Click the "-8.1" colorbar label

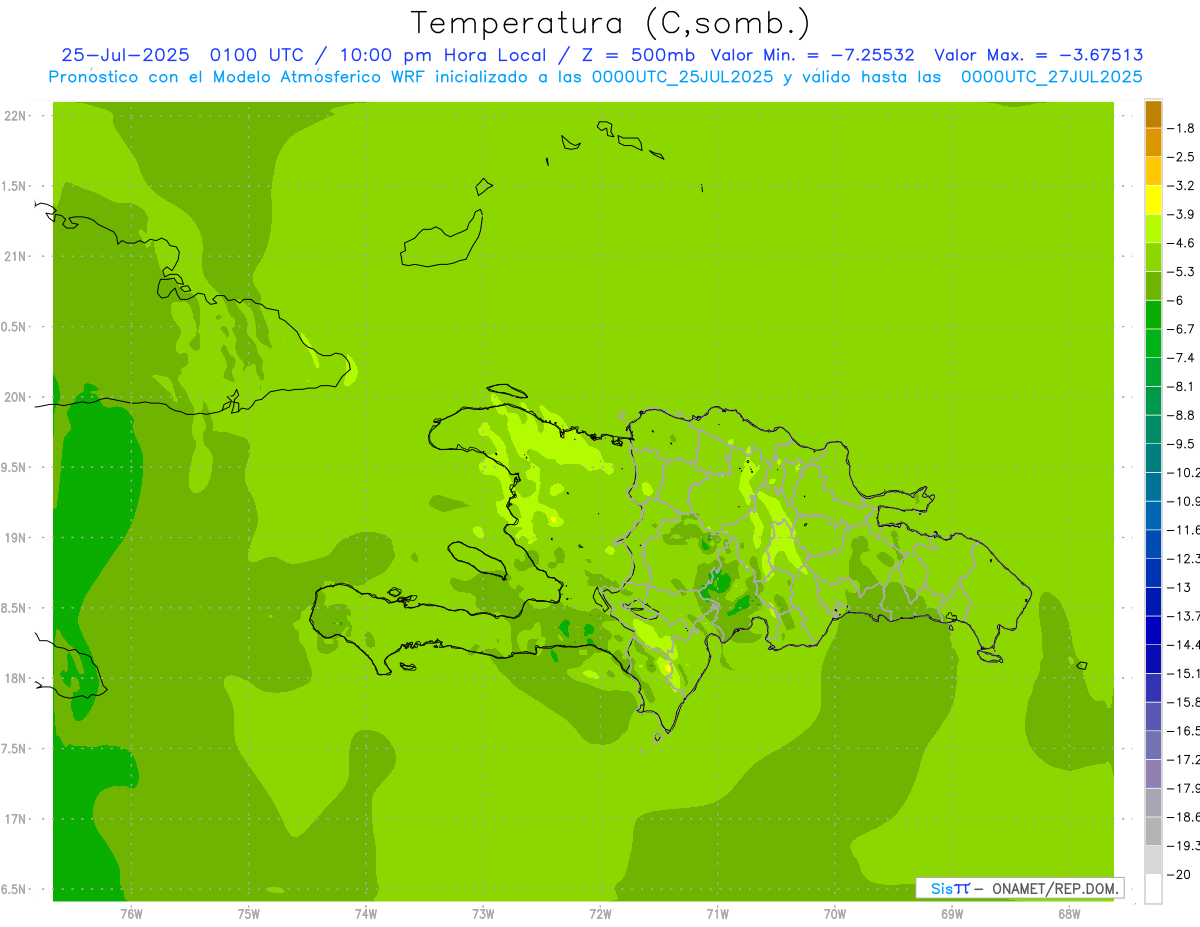(1181, 387)
